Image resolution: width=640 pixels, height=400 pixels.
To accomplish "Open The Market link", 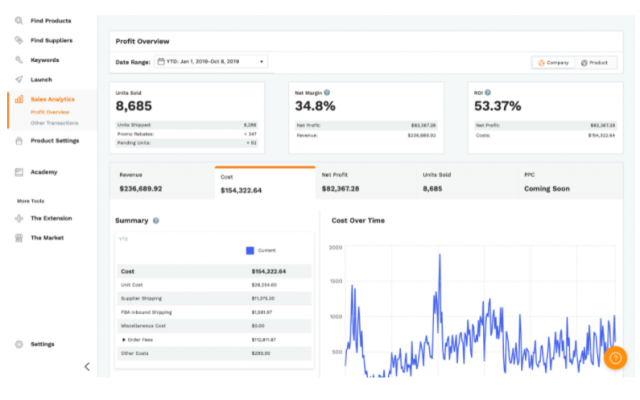I will 47,238.
